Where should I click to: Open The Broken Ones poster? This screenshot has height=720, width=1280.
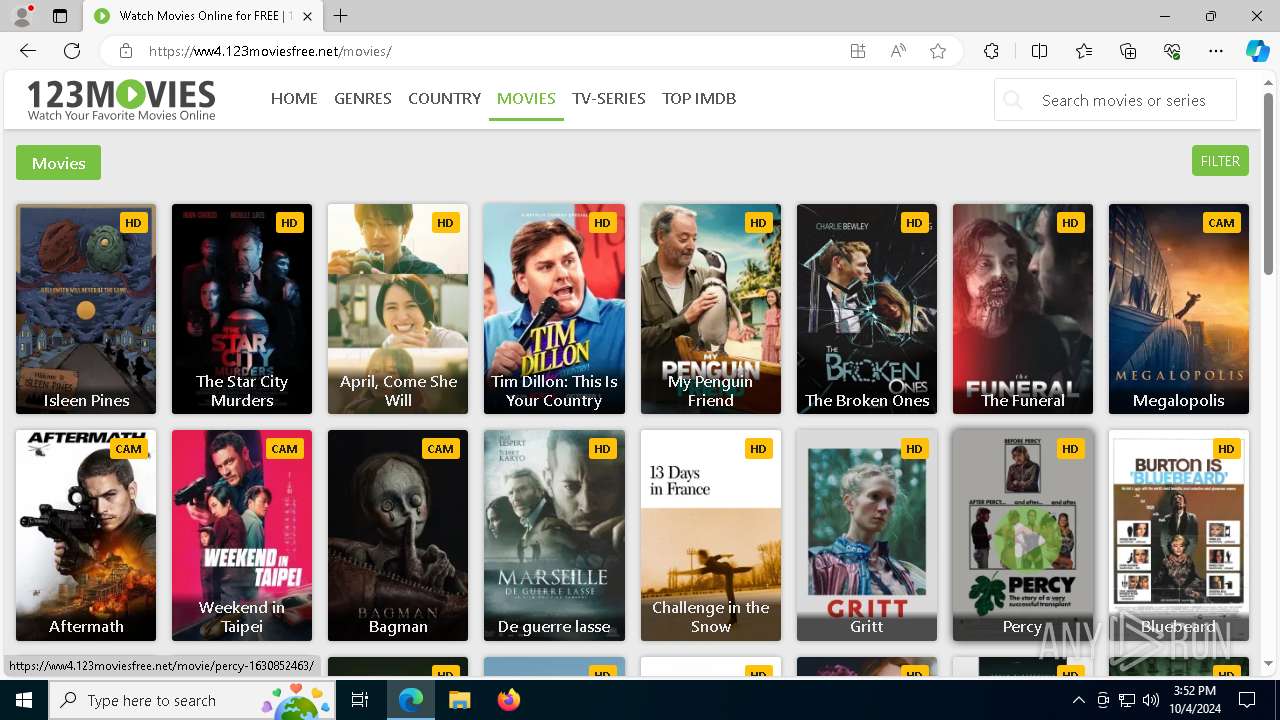(x=867, y=309)
